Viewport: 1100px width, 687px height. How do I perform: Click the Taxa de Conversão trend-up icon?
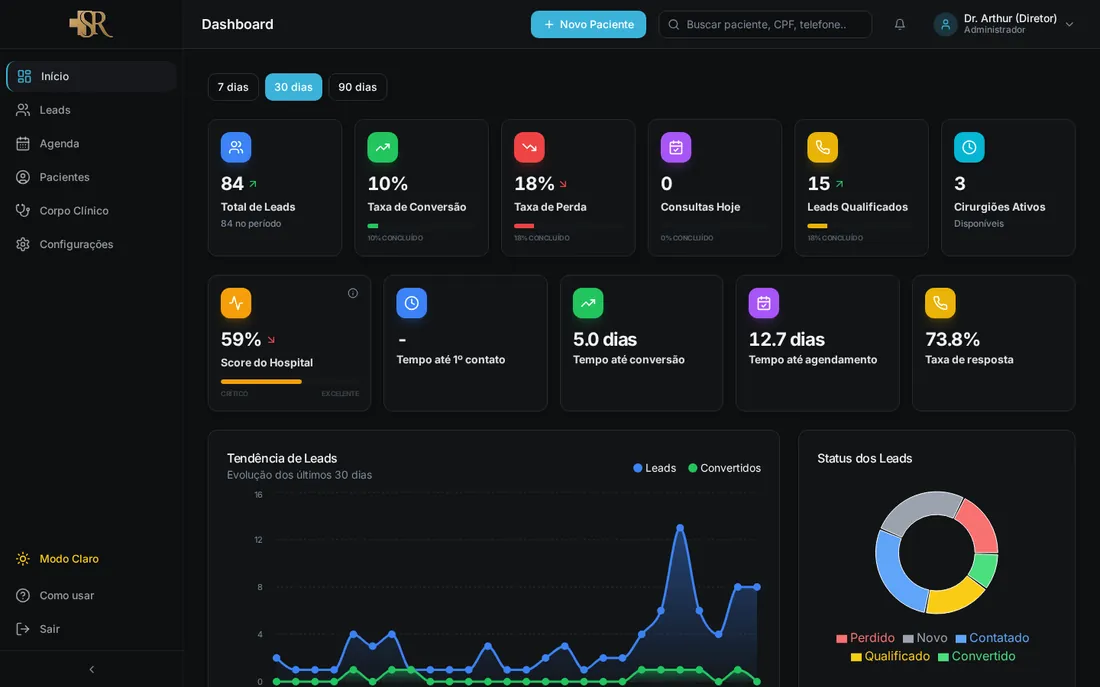tap(382, 147)
